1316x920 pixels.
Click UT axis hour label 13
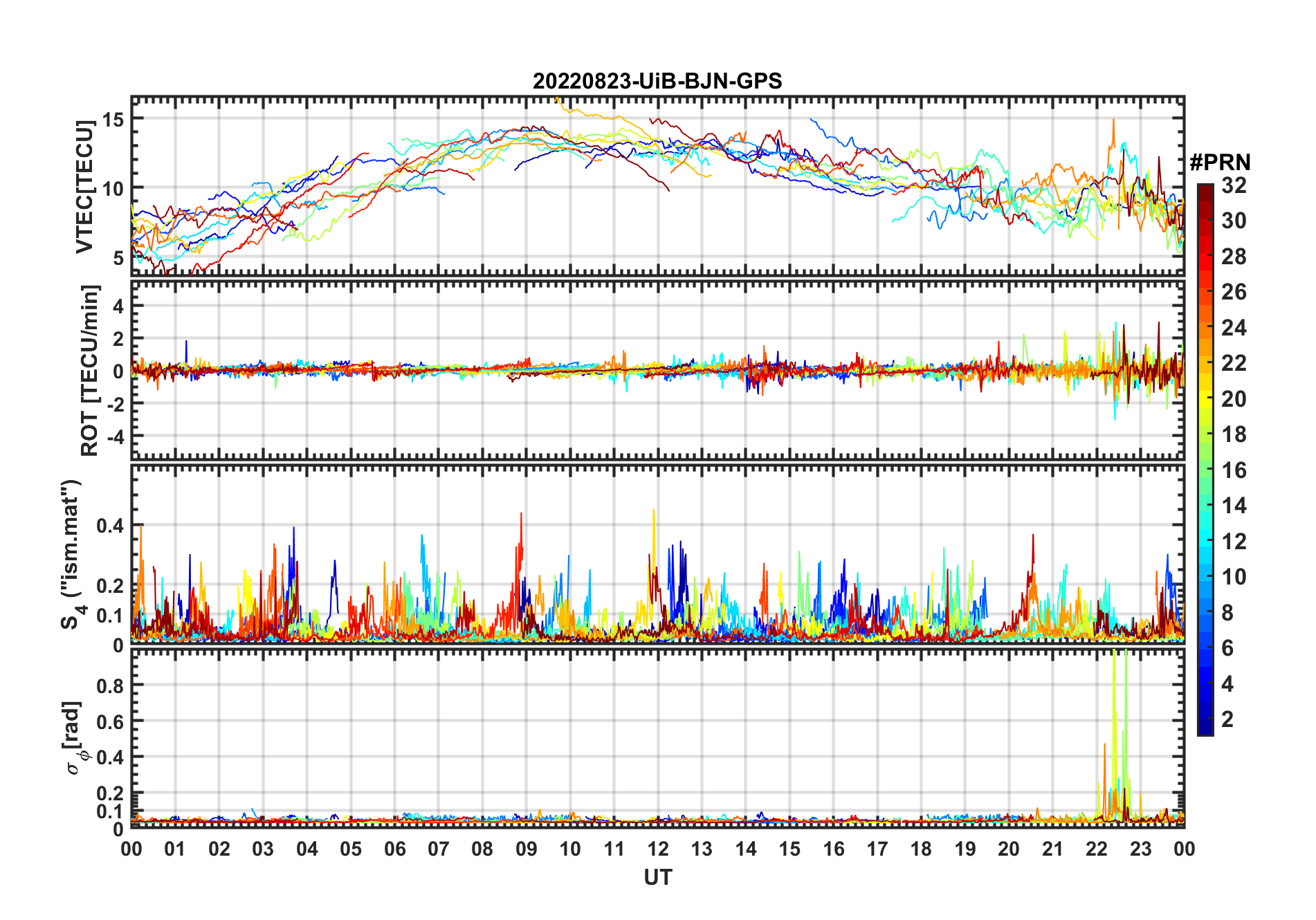pyautogui.click(x=702, y=849)
